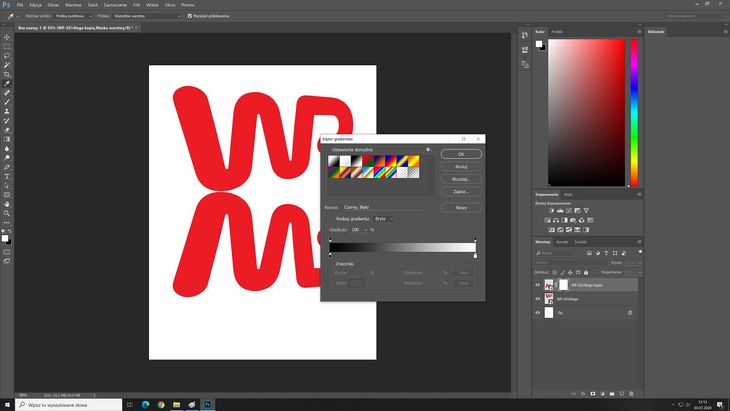Select the Lasso tool
The height and width of the screenshot is (411, 730).
point(7,56)
